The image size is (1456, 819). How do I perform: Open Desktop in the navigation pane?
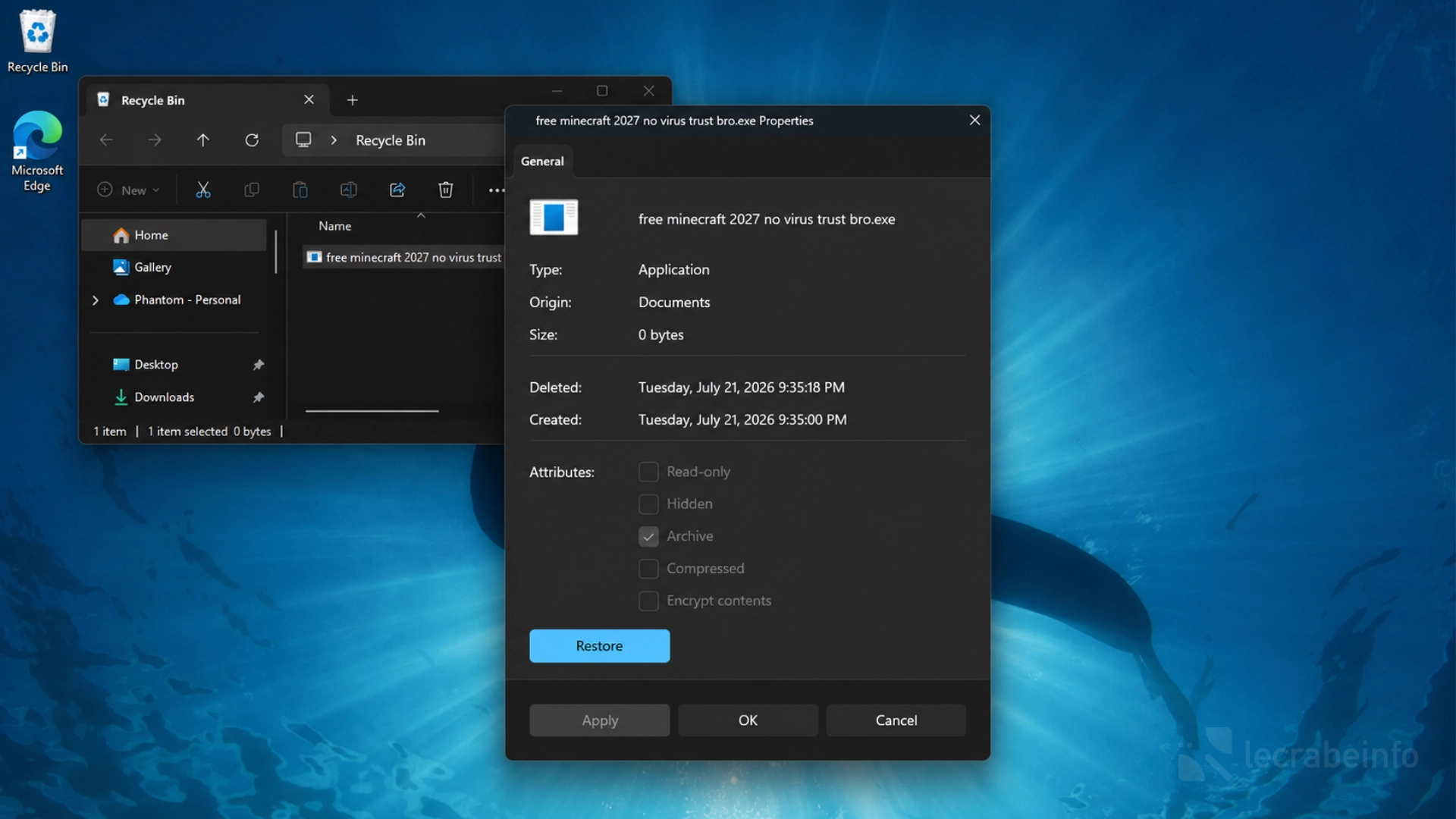(174, 365)
